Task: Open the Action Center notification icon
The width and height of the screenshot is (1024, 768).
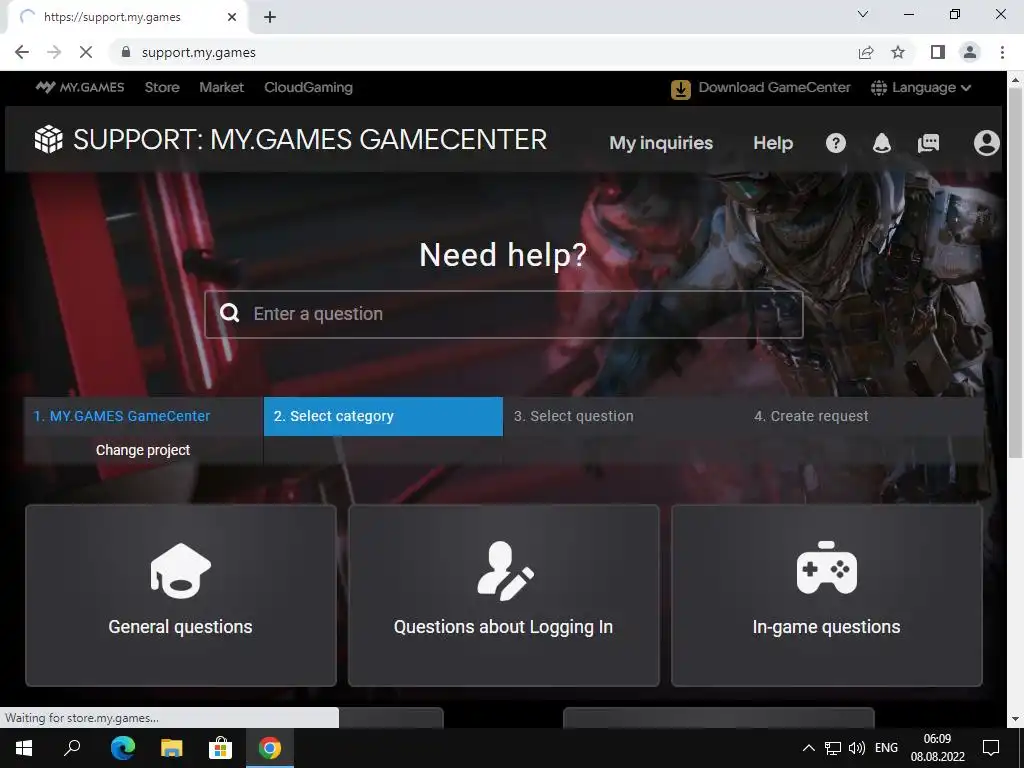Action: tap(991, 748)
